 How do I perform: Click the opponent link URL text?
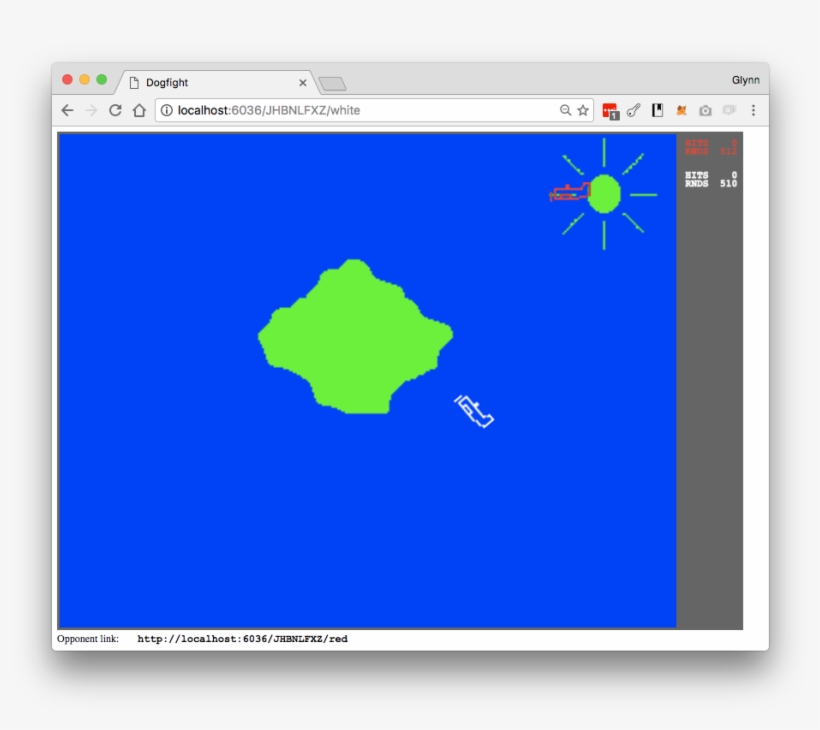coord(242,638)
